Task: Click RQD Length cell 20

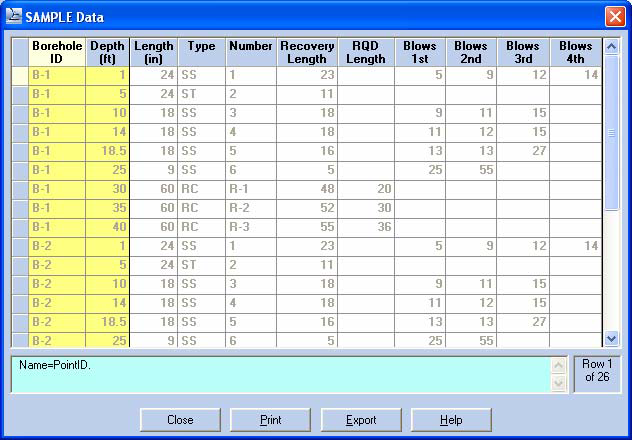Action: [366, 189]
